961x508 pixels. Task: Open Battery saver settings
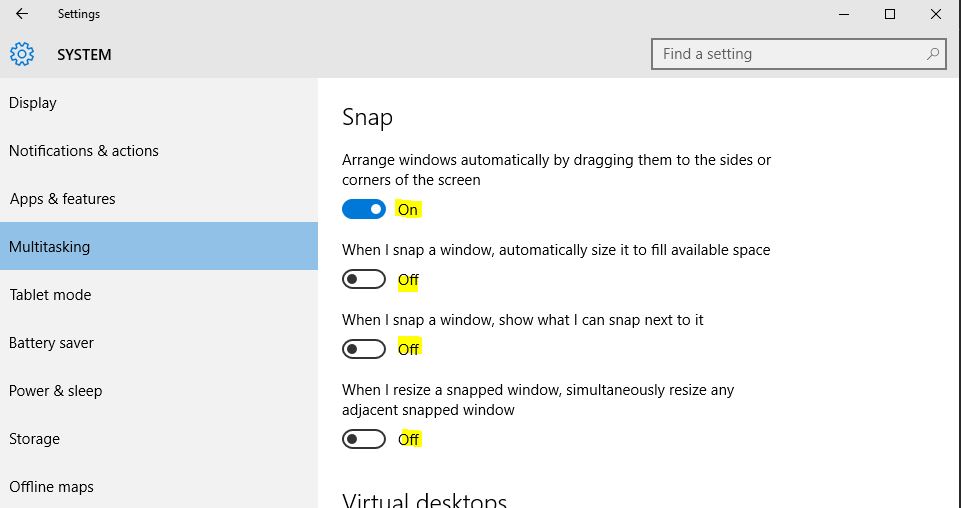pyautogui.click(x=51, y=343)
